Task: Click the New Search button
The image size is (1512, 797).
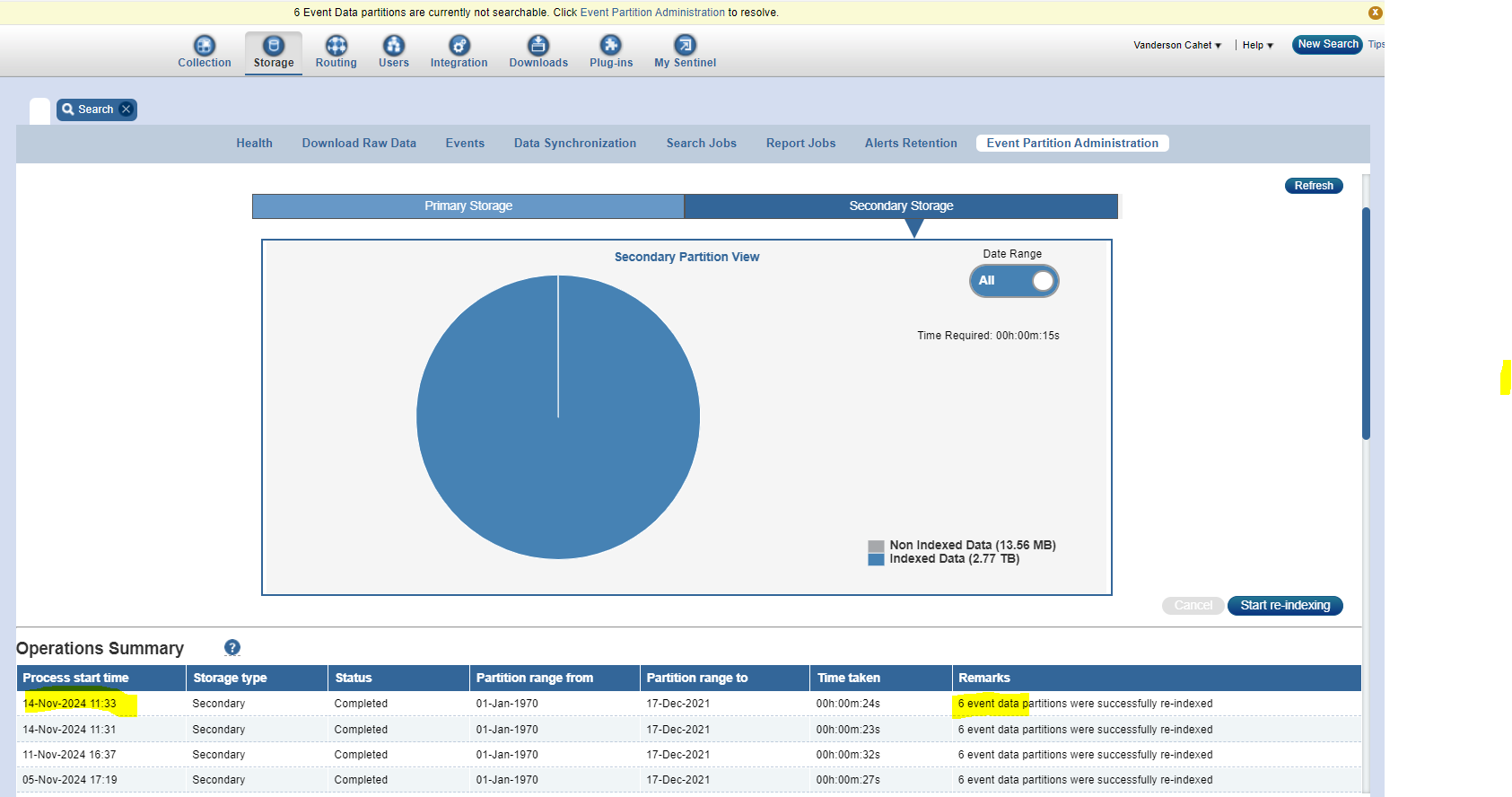Action: pos(1328,44)
